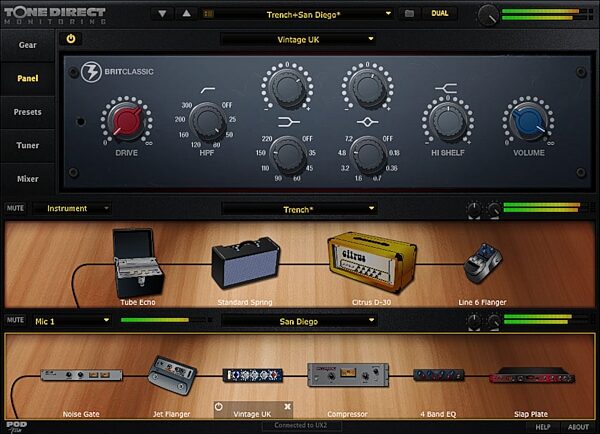The height and width of the screenshot is (434, 600).
Task: Switch to the Gear tab
Action: point(28,45)
